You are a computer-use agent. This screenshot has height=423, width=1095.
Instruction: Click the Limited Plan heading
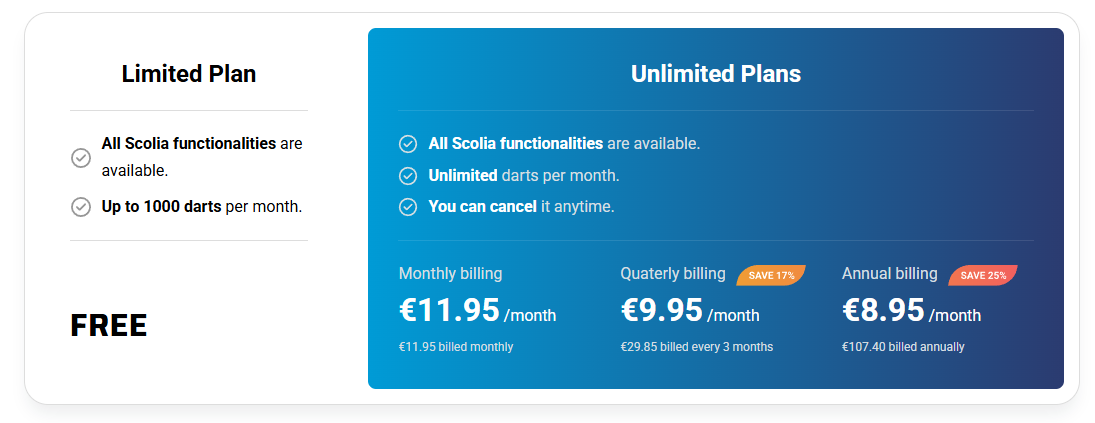point(189,74)
